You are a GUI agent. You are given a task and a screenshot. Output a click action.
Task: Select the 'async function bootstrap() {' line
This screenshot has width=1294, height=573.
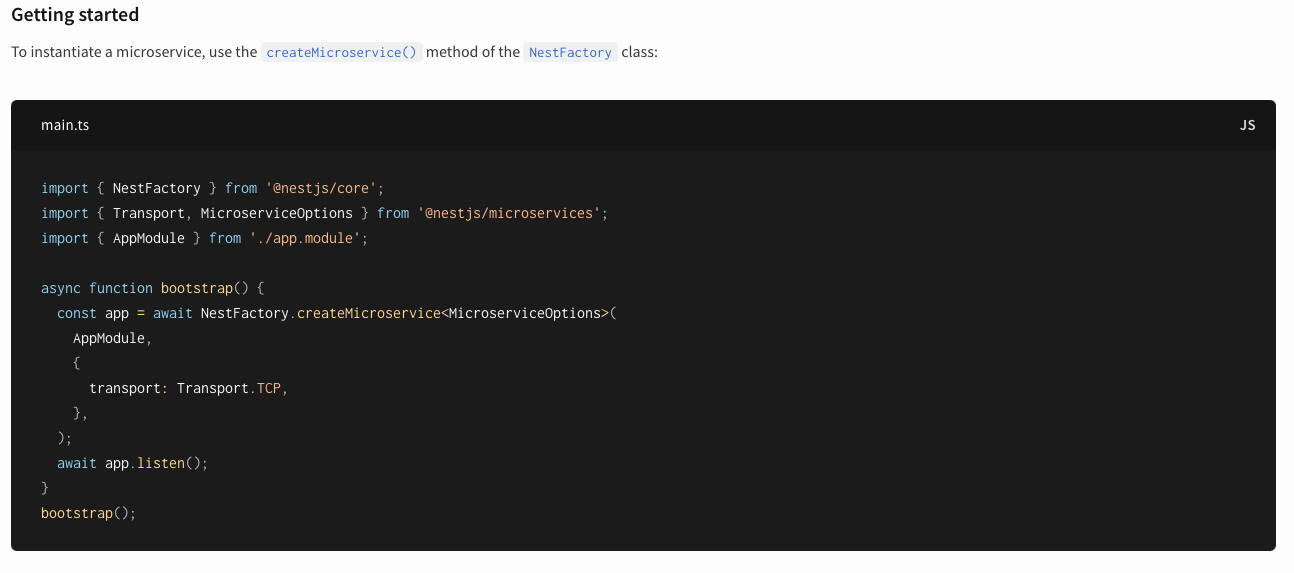(153, 288)
